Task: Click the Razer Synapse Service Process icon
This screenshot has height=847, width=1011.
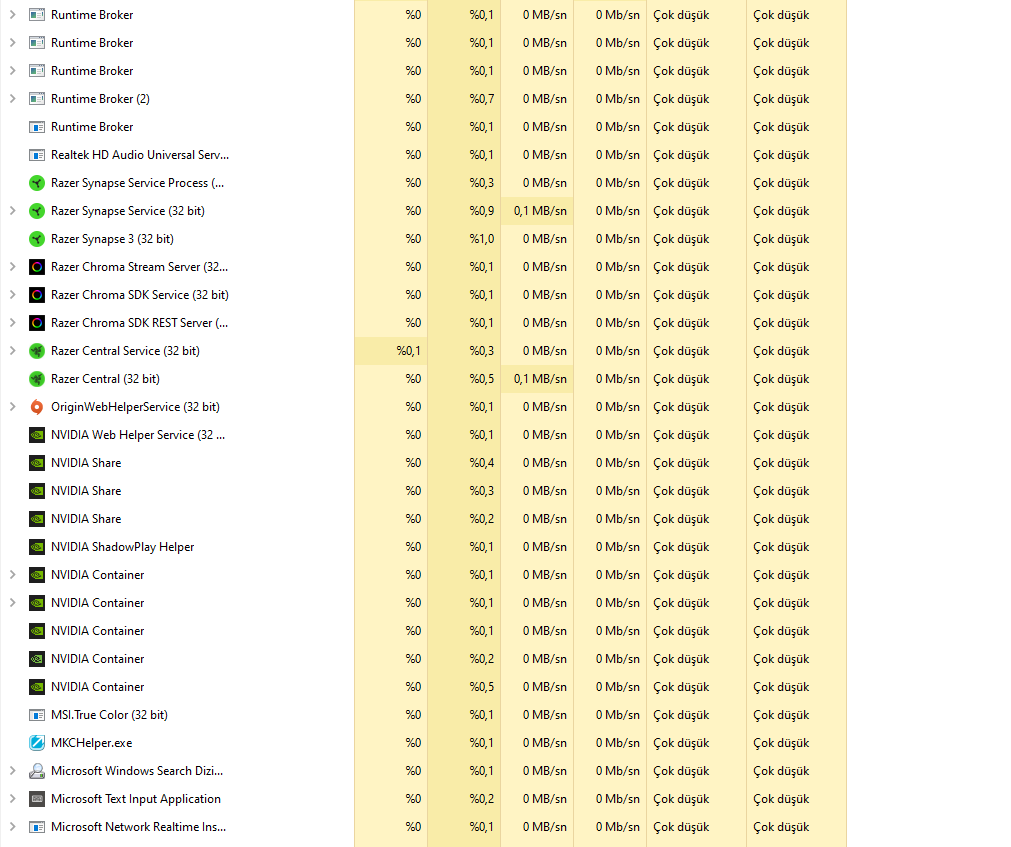Action: [x=37, y=183]
